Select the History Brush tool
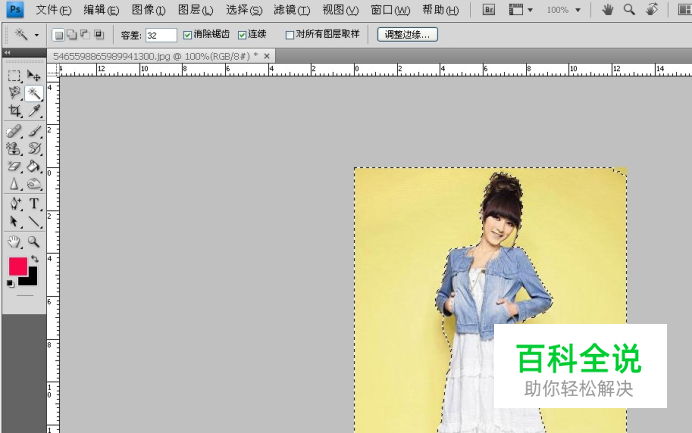This screenshot has width=692, height=433. [x=34, y=149]
